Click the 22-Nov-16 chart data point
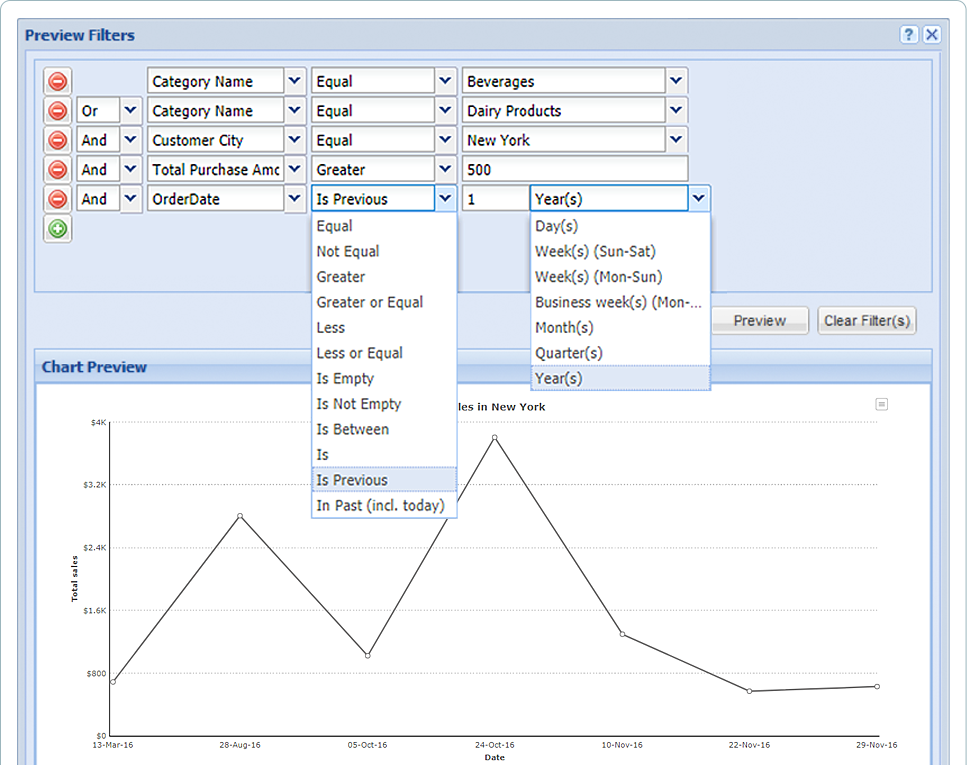This screenshot has width=967, height=765. [x=749, y=691]
